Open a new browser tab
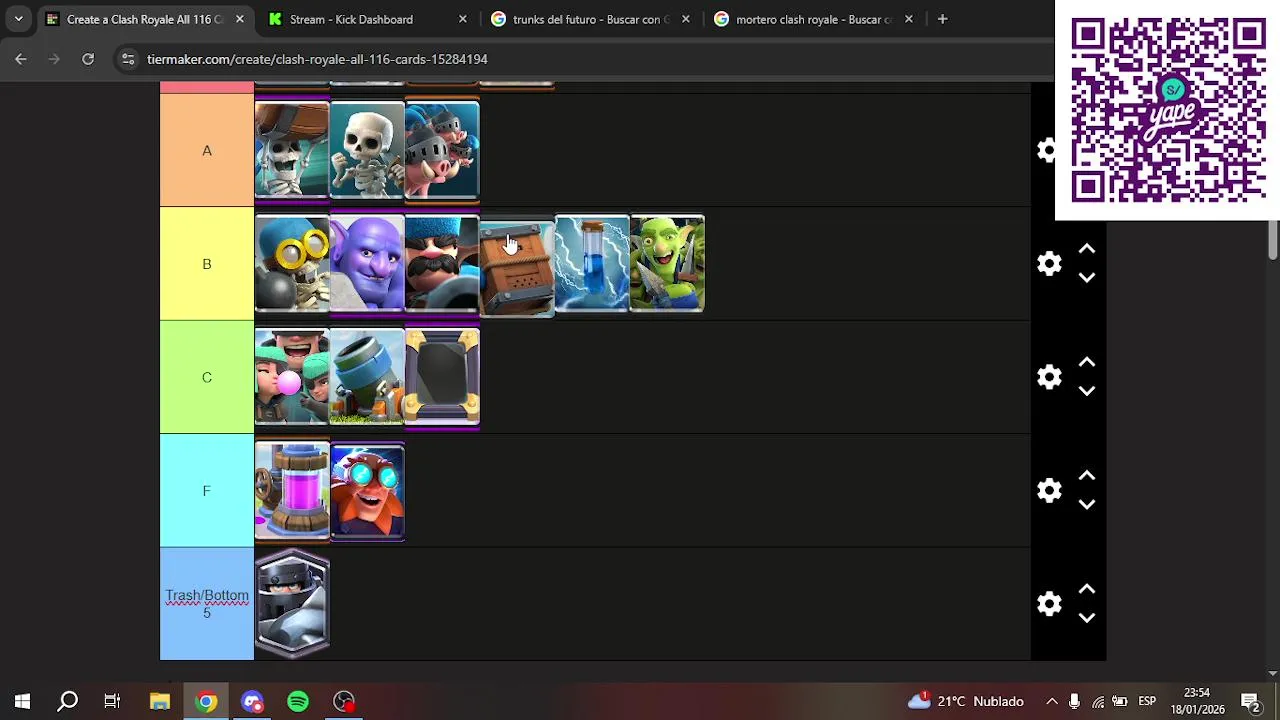1280x720 pixels. (x=942, y=19)
